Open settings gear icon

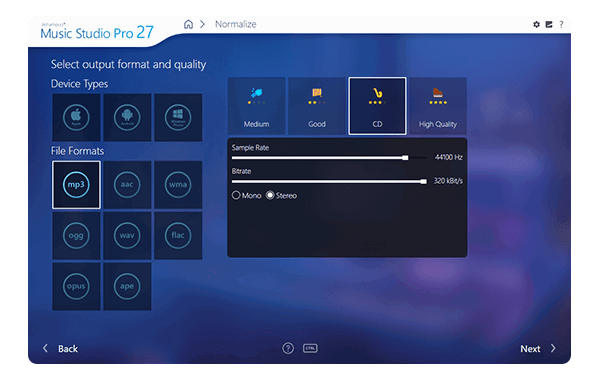coord(536,24)
